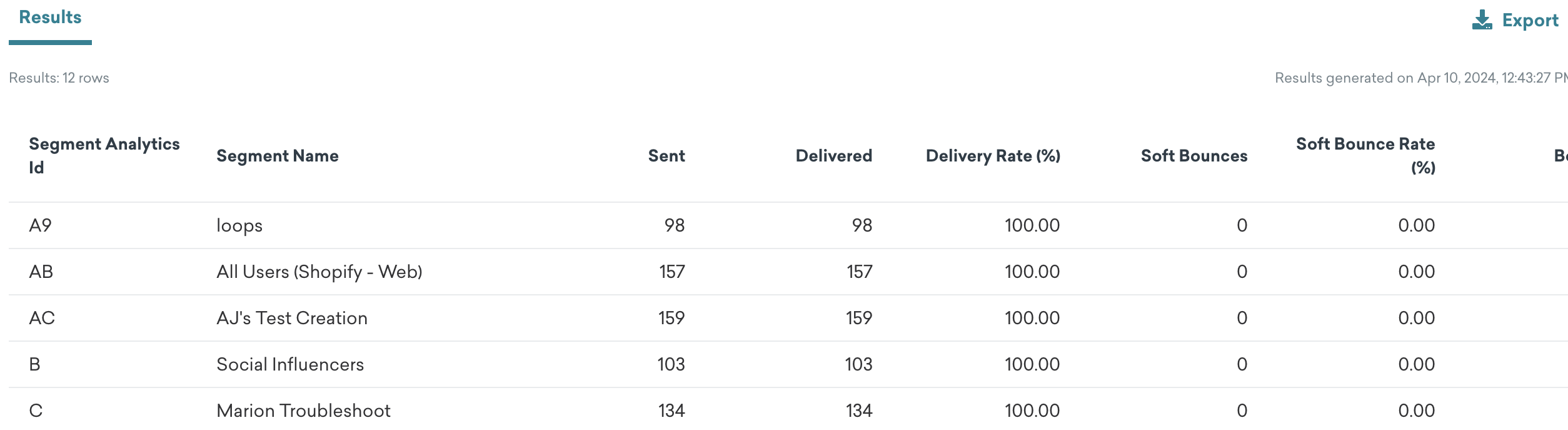Viewport: 1568px width, 430px height.
Task: Select the AJ's Test Creation row
Action: (x=788, y=318)
